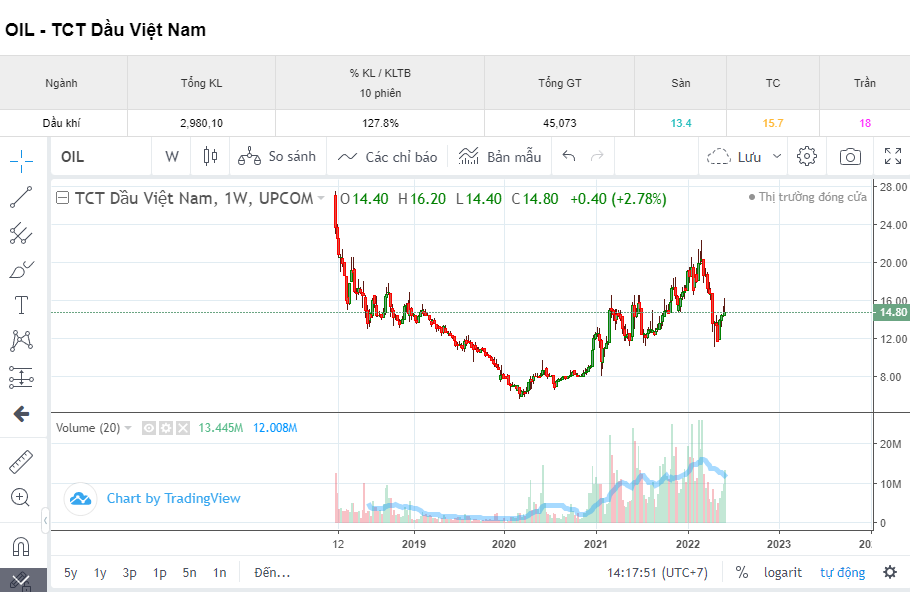
Task: Hide the Volume indicator using eye icon
Action: click(x=148, y=428)
